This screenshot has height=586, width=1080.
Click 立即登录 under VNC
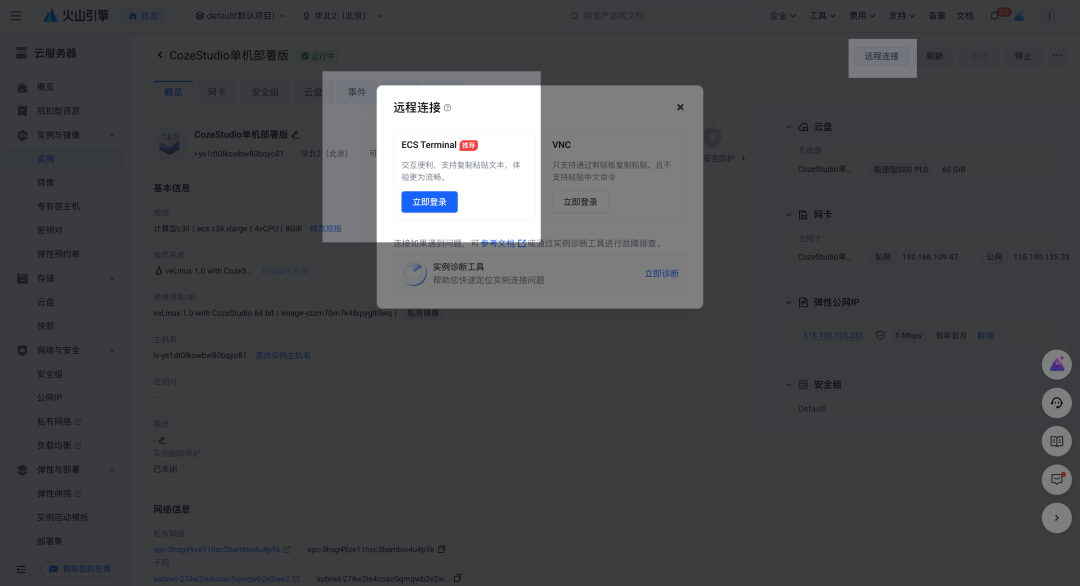tap(581, 202)
